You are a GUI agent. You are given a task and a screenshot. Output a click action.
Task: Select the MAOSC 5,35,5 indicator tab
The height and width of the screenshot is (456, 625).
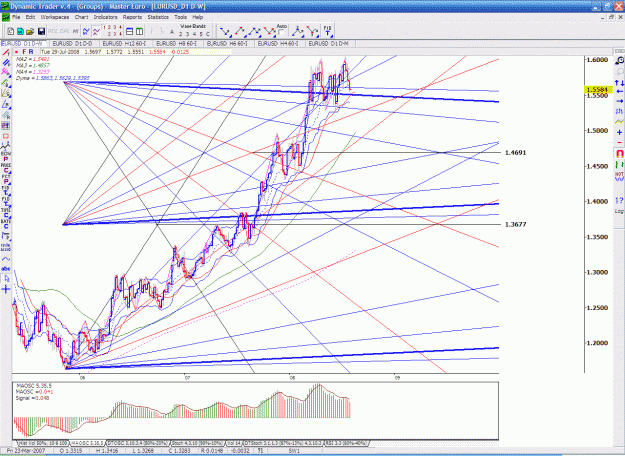point(88,443)
